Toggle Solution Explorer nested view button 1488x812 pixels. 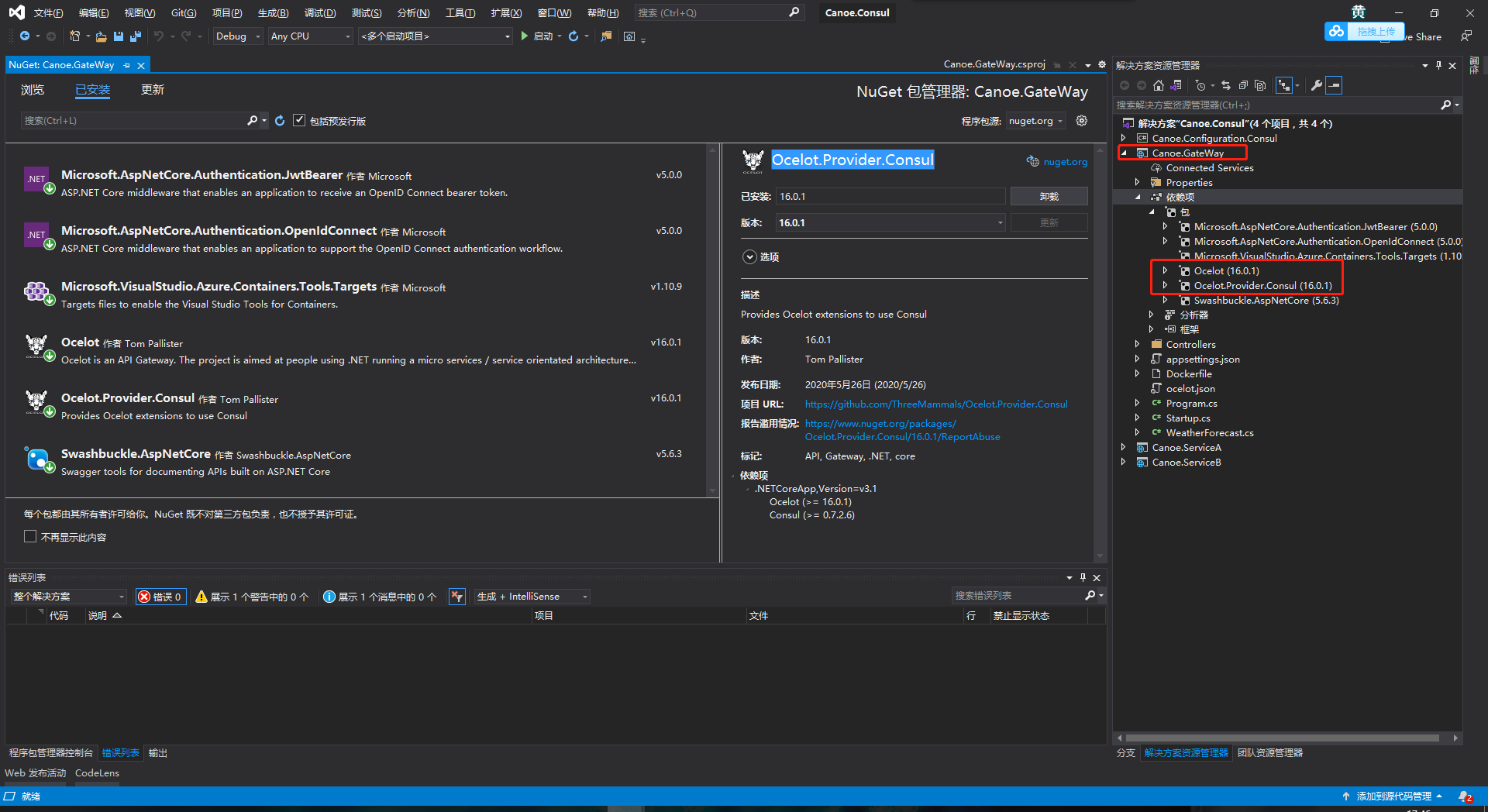pyautogui.click(x=1284, y=85)
